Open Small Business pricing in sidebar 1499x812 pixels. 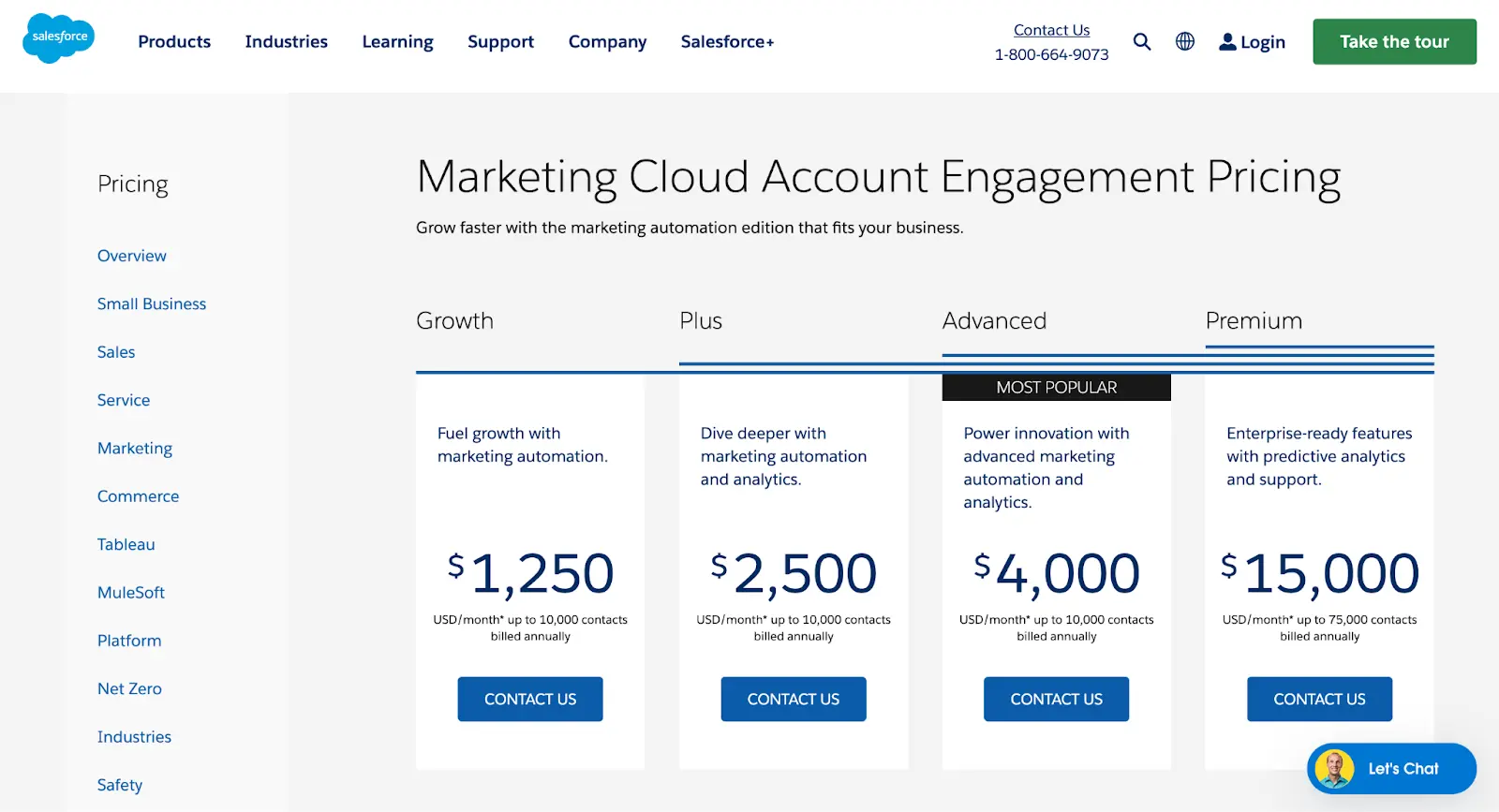coord(152,304)
